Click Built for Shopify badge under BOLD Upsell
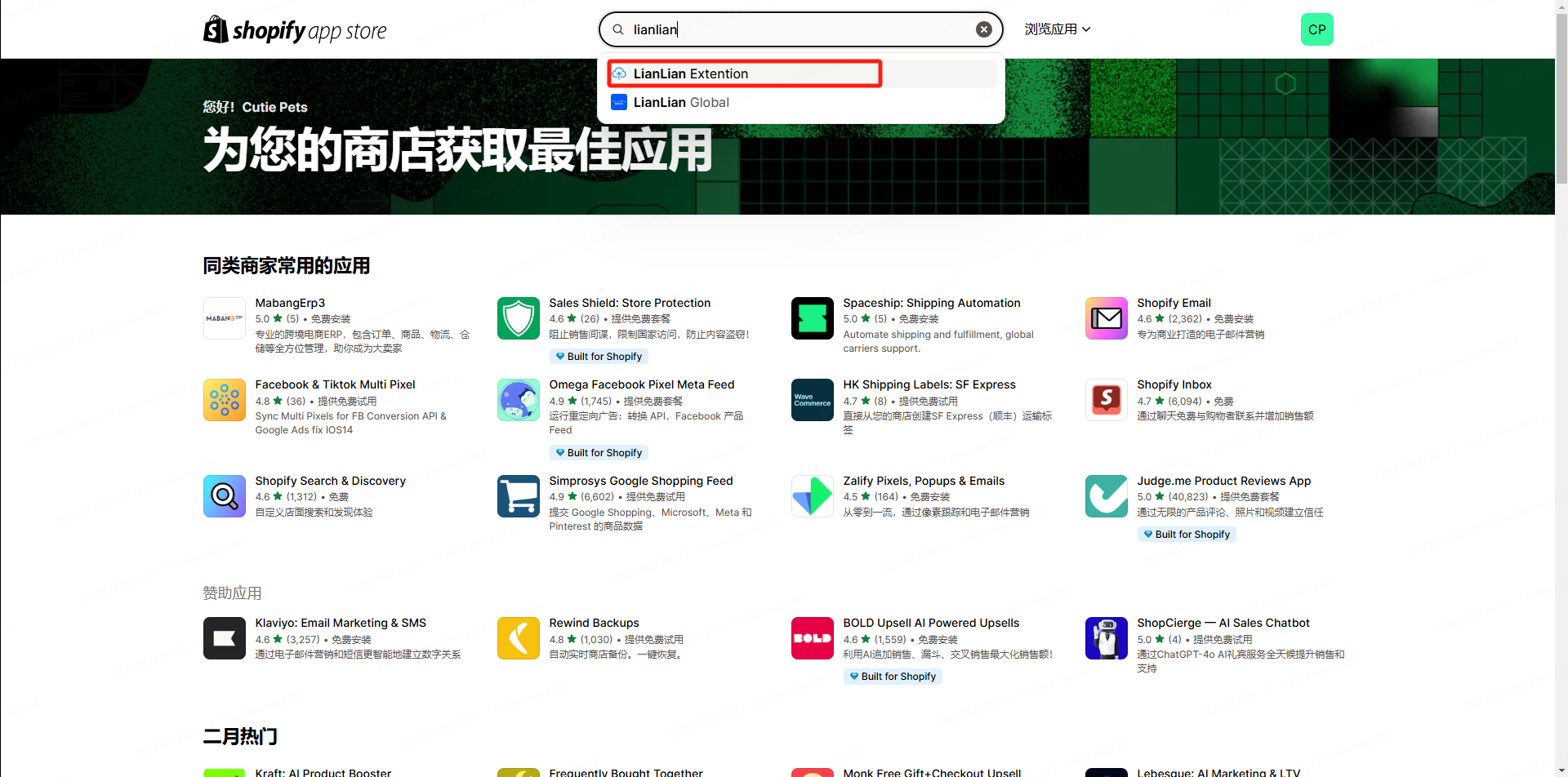This screenshot has height=777, width=1568. click(x=893, y=677)
